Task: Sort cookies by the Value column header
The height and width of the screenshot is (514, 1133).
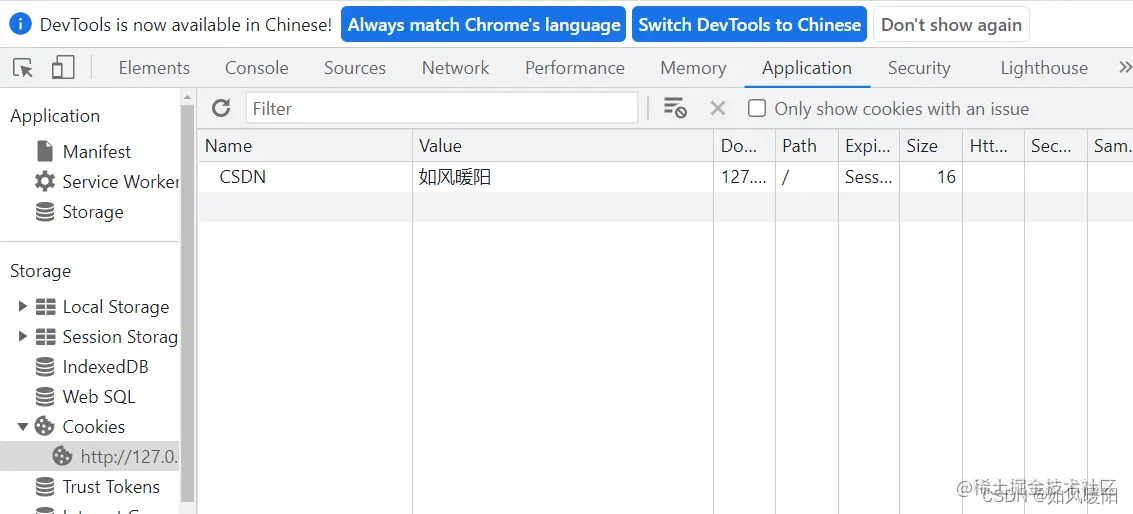Action: [563, 145]
